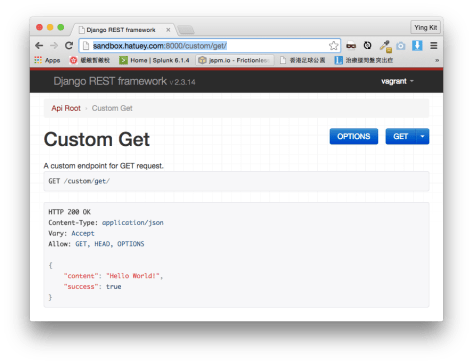Image resolution: width=473 pixels, height=364 pixels.
Task: Click the blue download extension icon
Action: (x=417, y=45)
